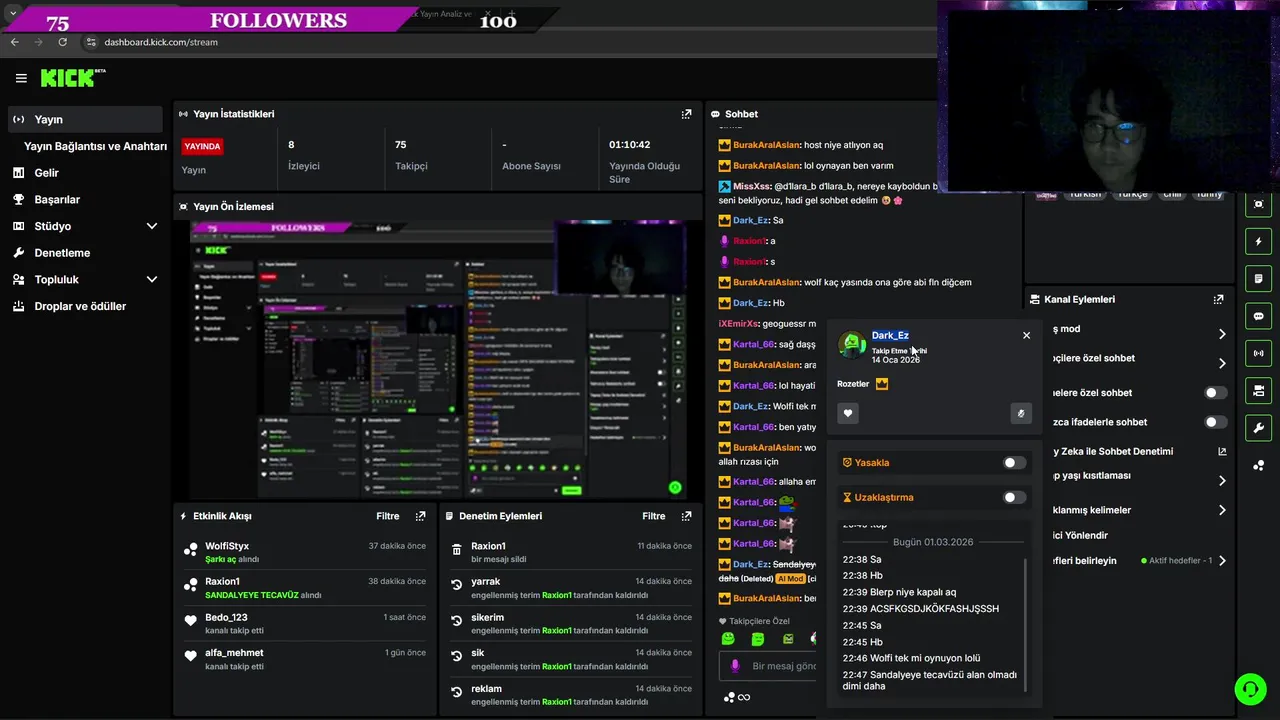Click the message history scrollbar in user card
Viewport: 1280px width, 720px height.
pyautogui.click(x=1026, y=625)
